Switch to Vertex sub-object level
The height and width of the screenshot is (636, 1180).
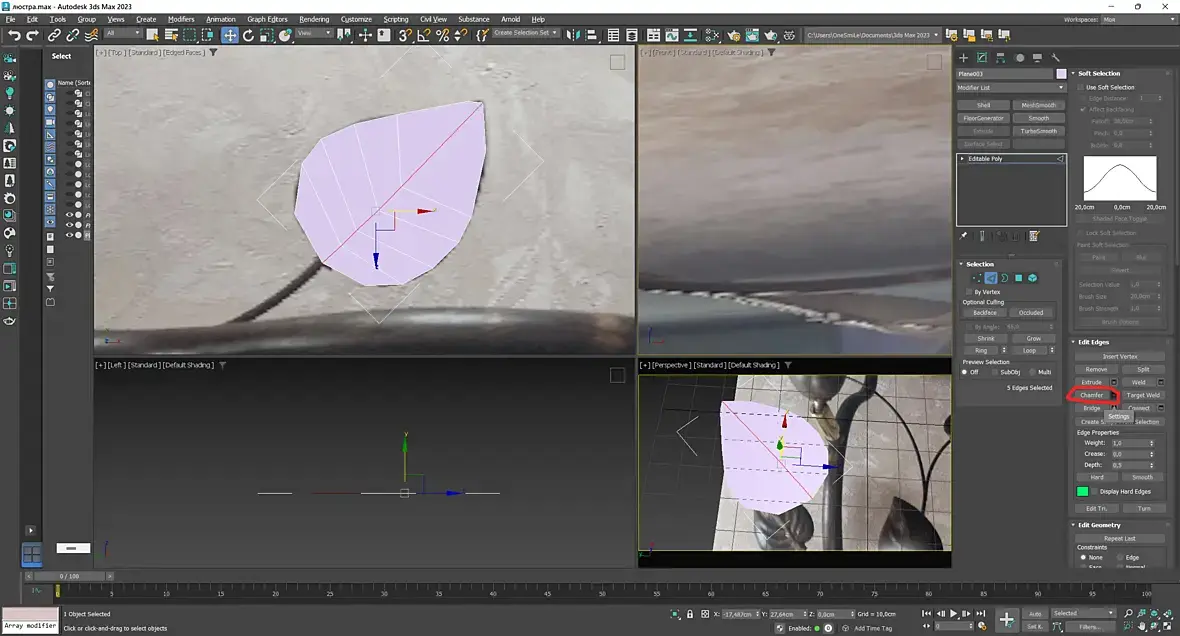(x=977, y=278)
